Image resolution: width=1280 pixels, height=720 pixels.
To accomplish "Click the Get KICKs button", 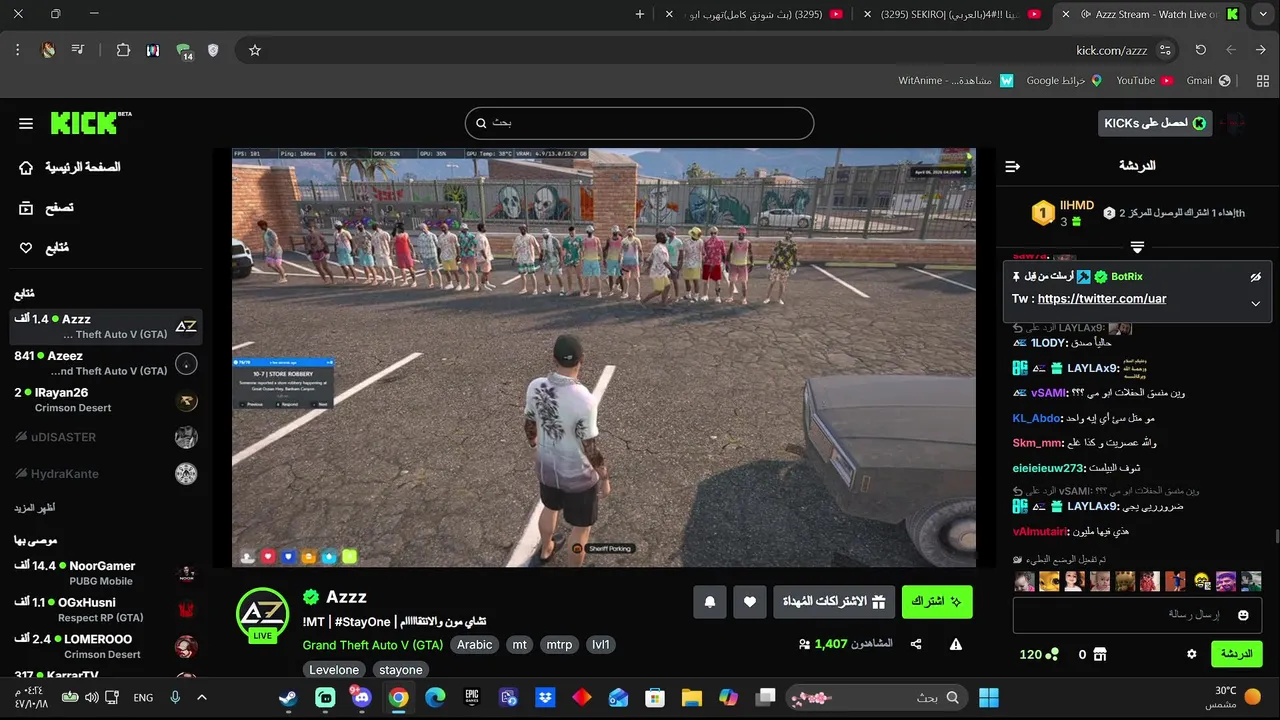I will [x=1155, y=123].
